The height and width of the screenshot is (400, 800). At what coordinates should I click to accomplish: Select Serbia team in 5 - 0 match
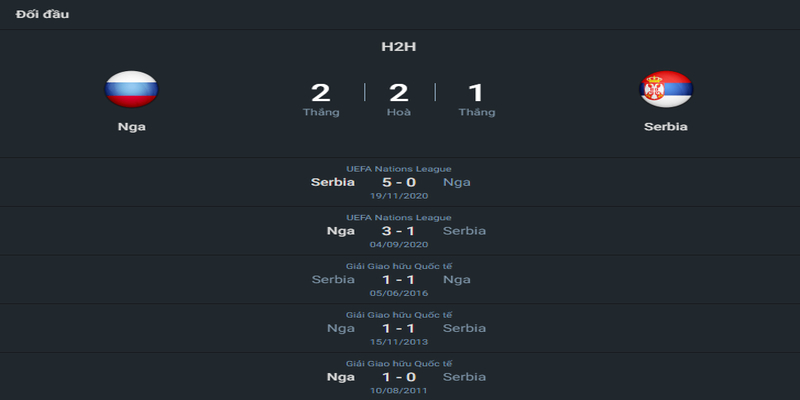point(333,182)
